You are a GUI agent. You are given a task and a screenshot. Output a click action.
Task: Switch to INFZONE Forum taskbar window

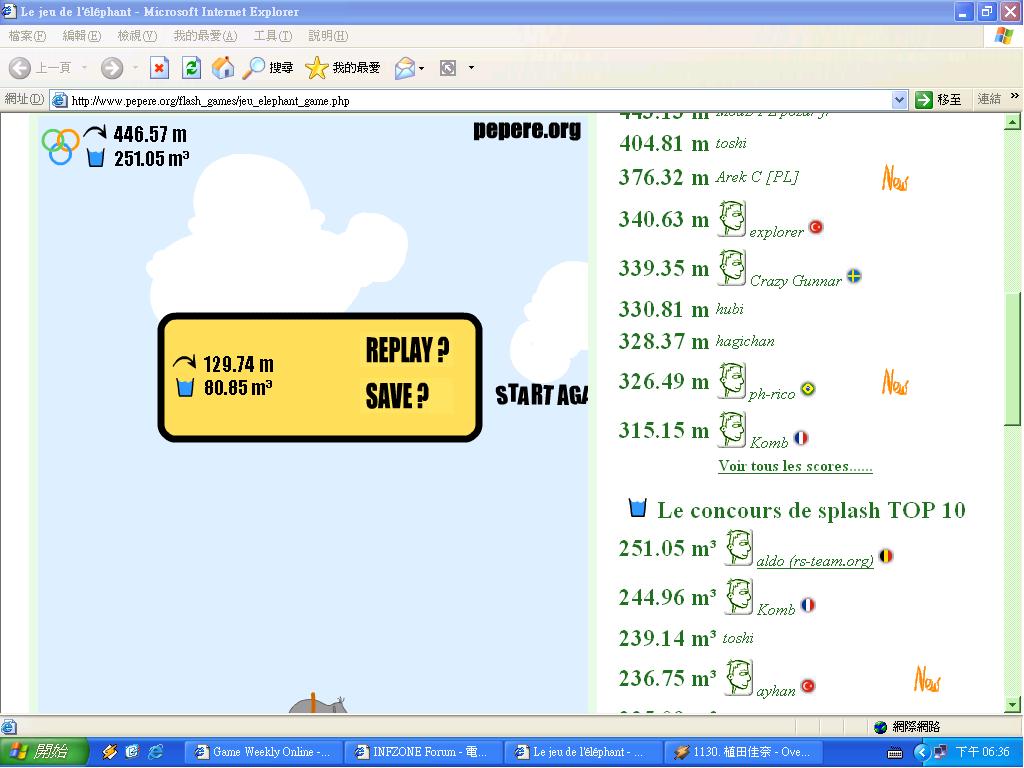coord(423,752)
